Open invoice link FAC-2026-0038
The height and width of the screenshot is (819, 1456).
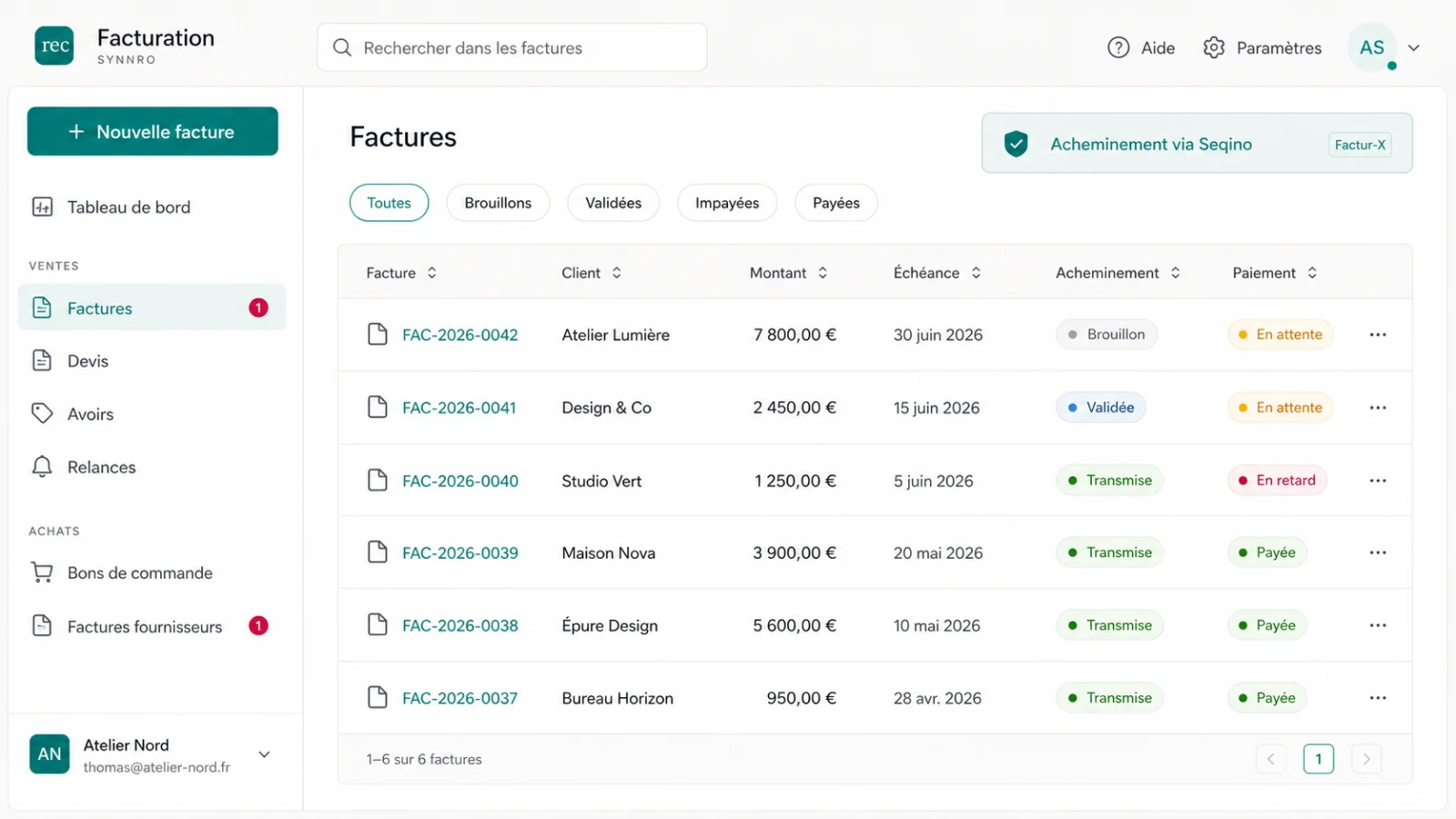coord(460,625)
